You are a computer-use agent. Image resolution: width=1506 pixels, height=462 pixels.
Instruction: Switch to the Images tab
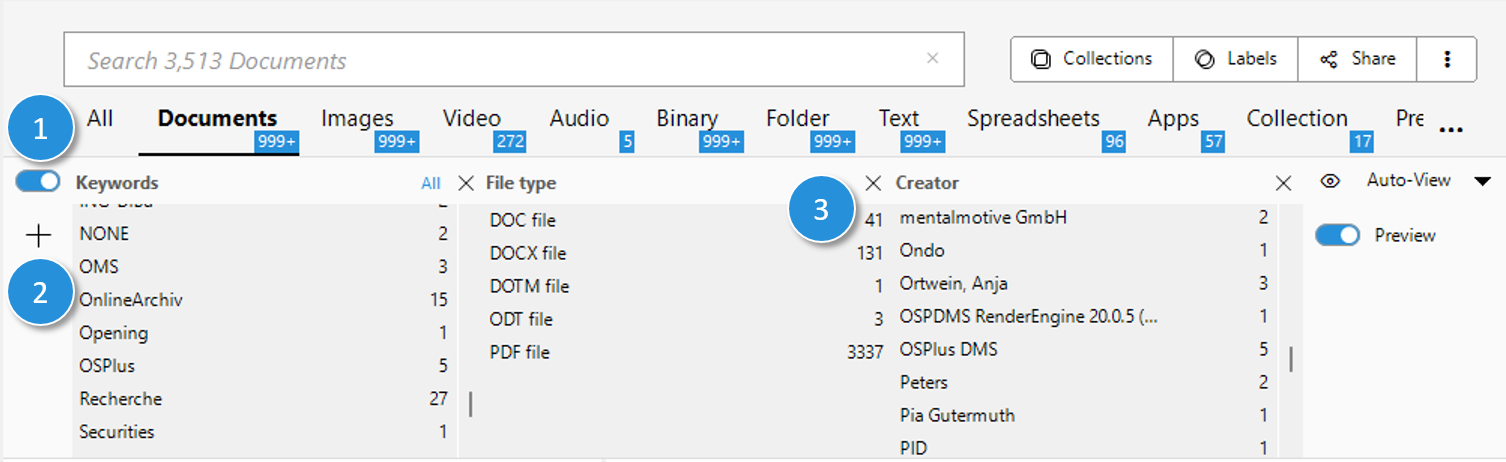point(357,119)
